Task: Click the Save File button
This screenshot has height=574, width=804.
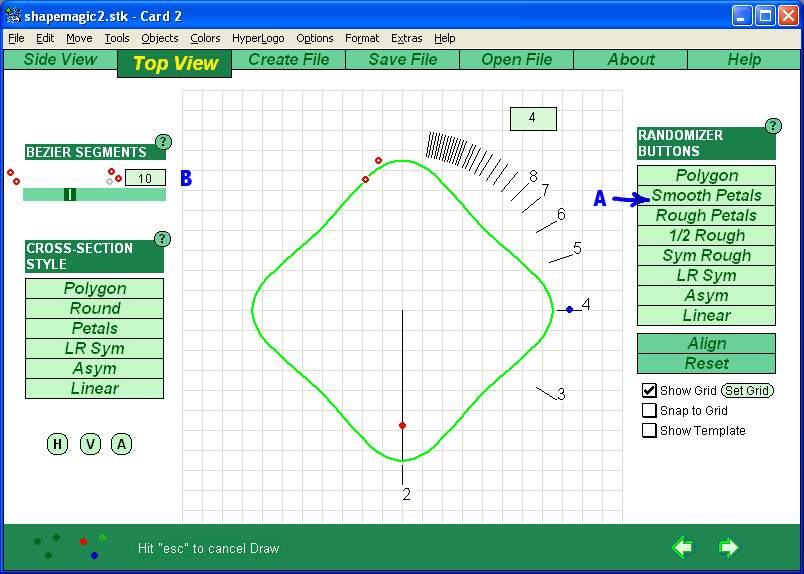Action: tap(402, 60)
